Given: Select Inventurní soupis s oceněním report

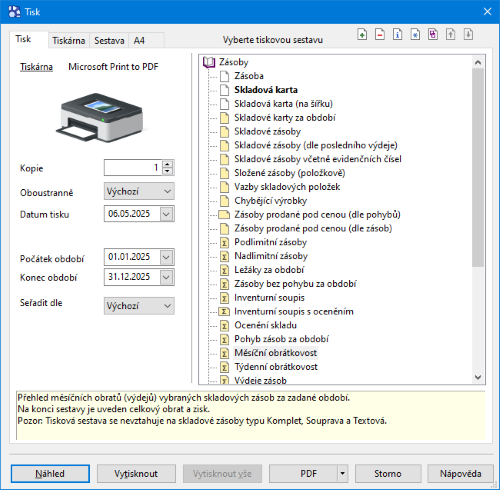Looking at the screenshot, I should [293, 311].
